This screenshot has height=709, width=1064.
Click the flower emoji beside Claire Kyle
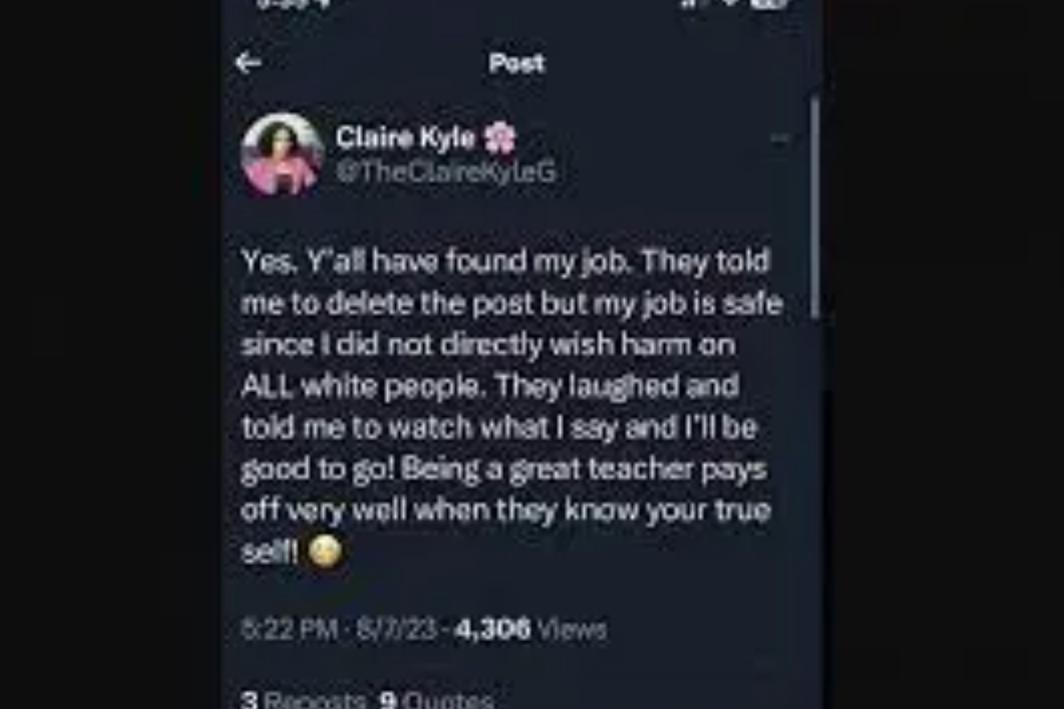[499, 138]
